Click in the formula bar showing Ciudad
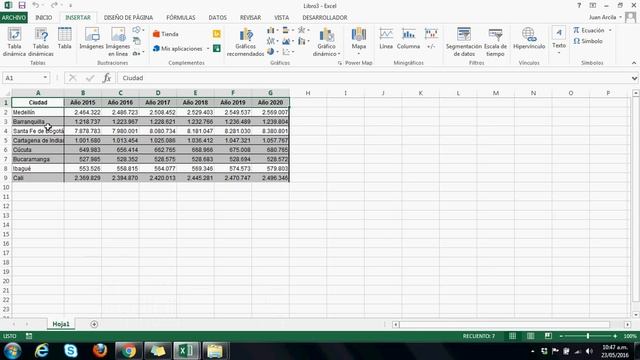This screenshot has height=360, width=640. coord(373,78)
